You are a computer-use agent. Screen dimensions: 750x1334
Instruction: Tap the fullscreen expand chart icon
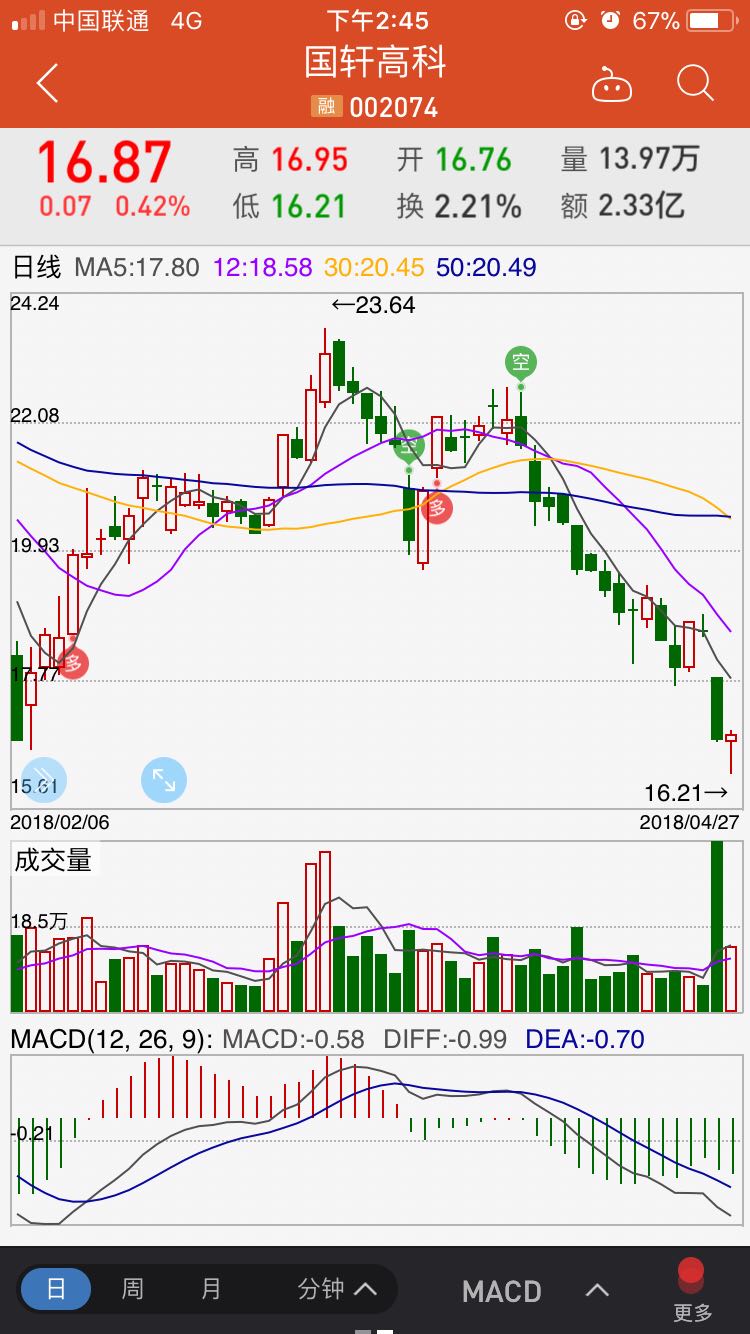pos(164,780)
